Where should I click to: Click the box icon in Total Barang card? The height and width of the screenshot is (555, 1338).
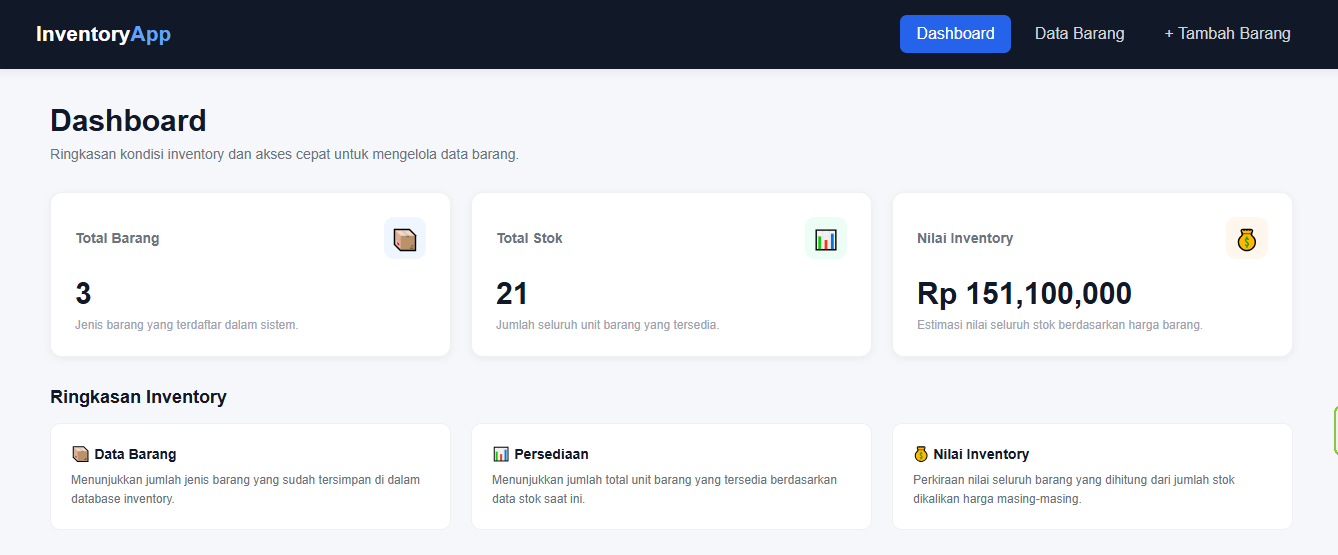pyautogui.click(x=405, y=238)
